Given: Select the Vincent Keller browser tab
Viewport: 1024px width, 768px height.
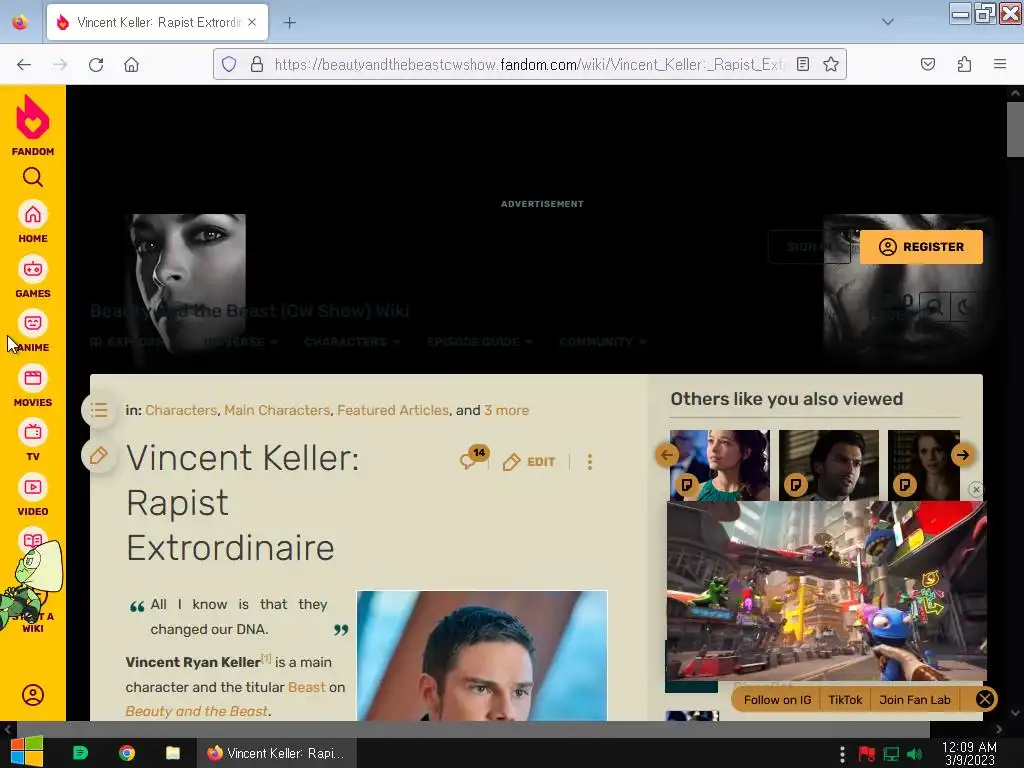Looking at the screenshot, I should coord(157,22).
